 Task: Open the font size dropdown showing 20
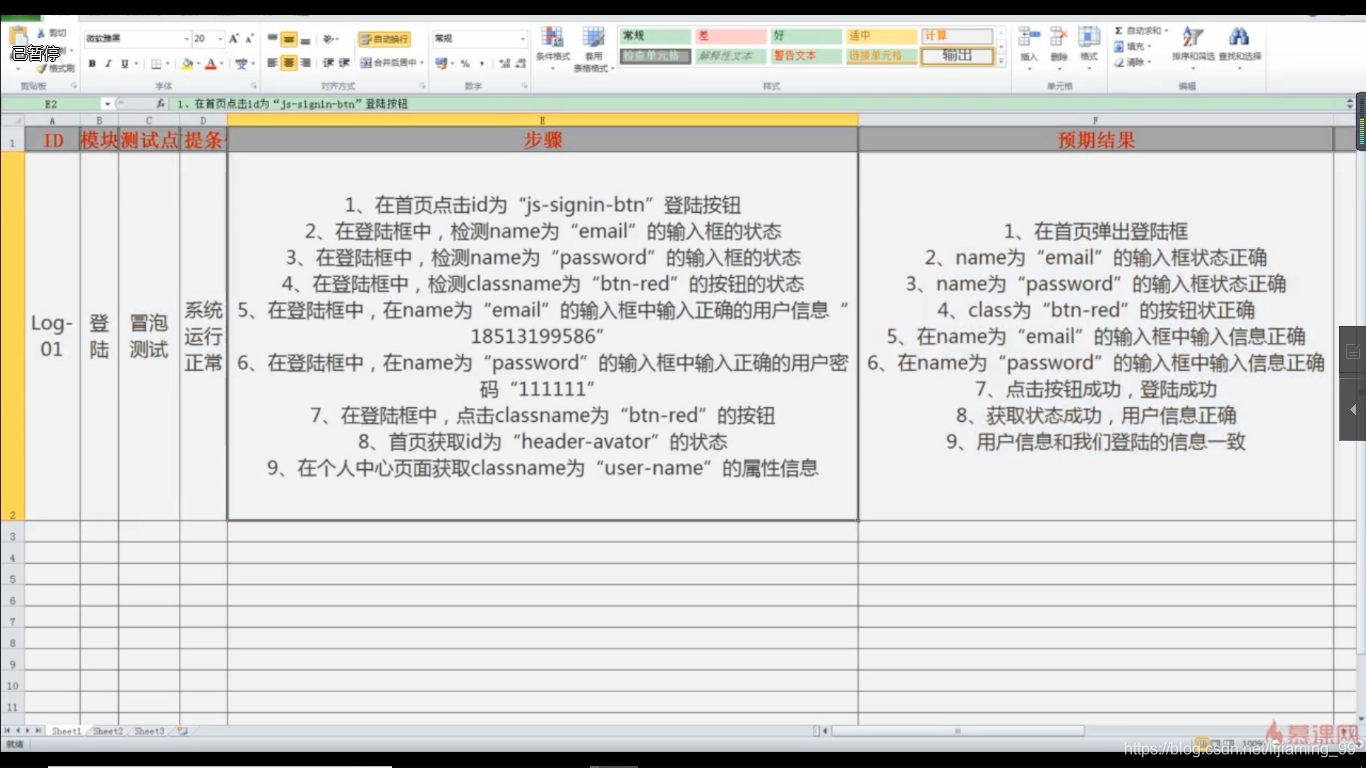coord(220,39)
